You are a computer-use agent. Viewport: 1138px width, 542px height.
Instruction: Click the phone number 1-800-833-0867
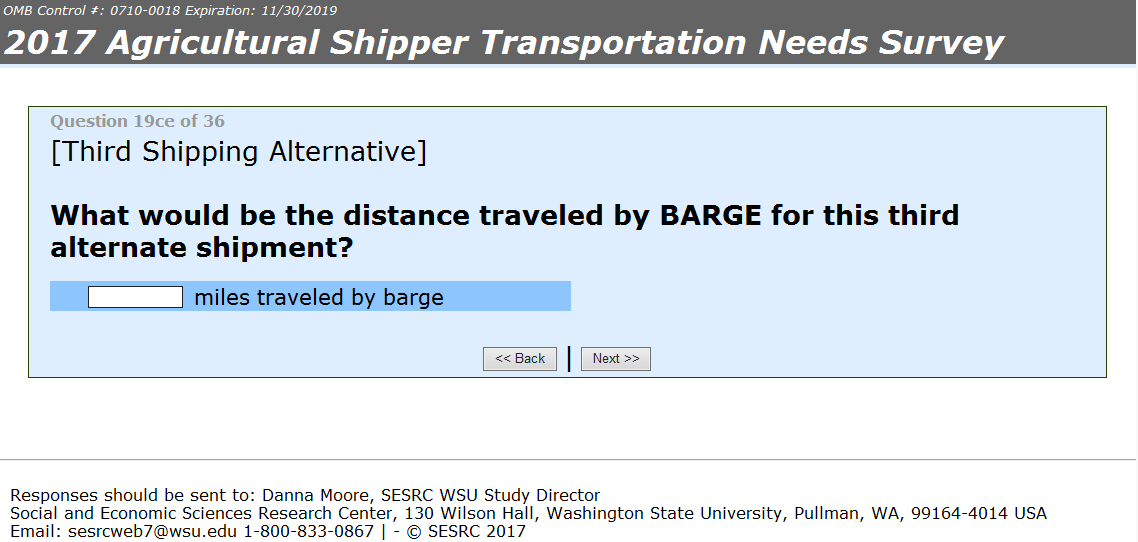click(x=308, y=531)
